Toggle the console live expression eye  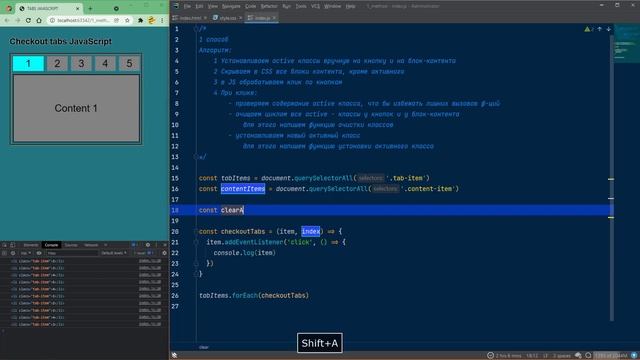pos(39,253)
